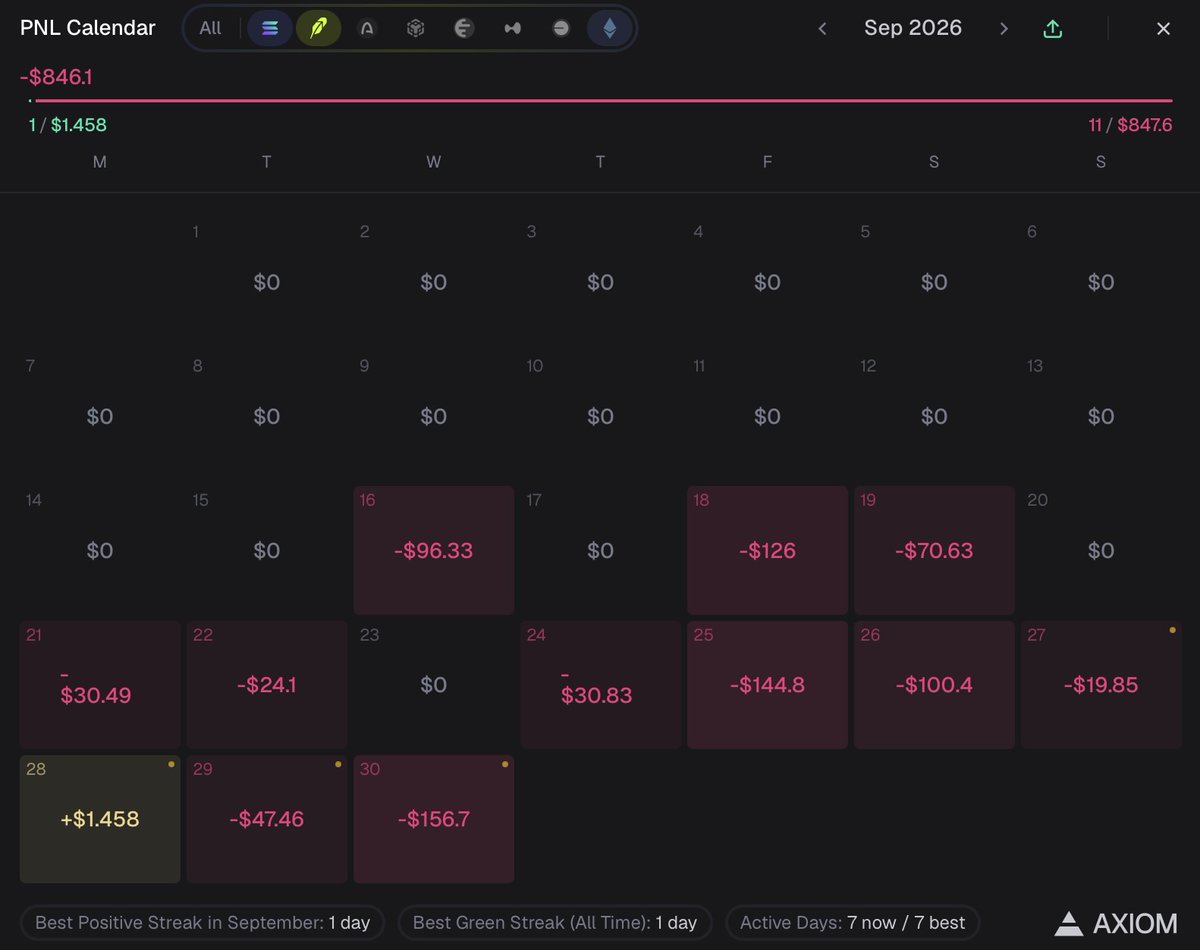Select the Hyperliquid bowtie chain icon
This screenshot has height=950, width=1200.
(x=512, y=28)
